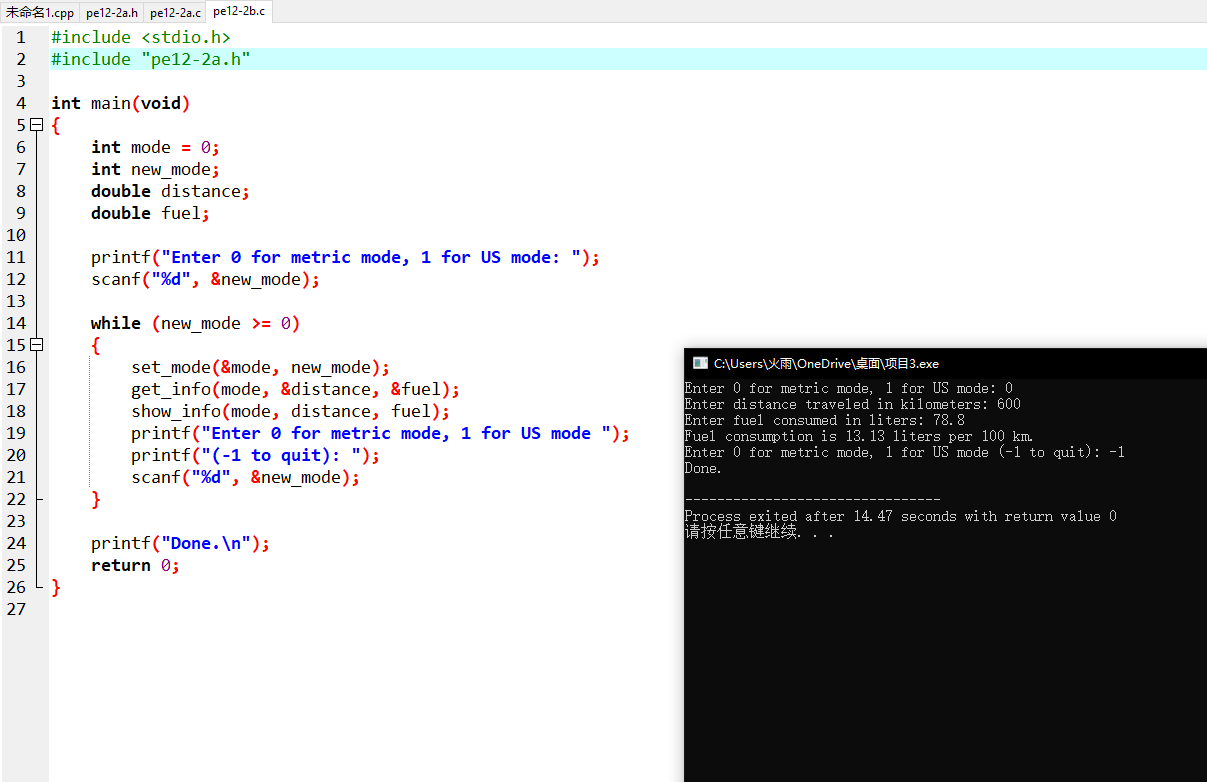Click the first console line ending "US mode: 0"

848,388
